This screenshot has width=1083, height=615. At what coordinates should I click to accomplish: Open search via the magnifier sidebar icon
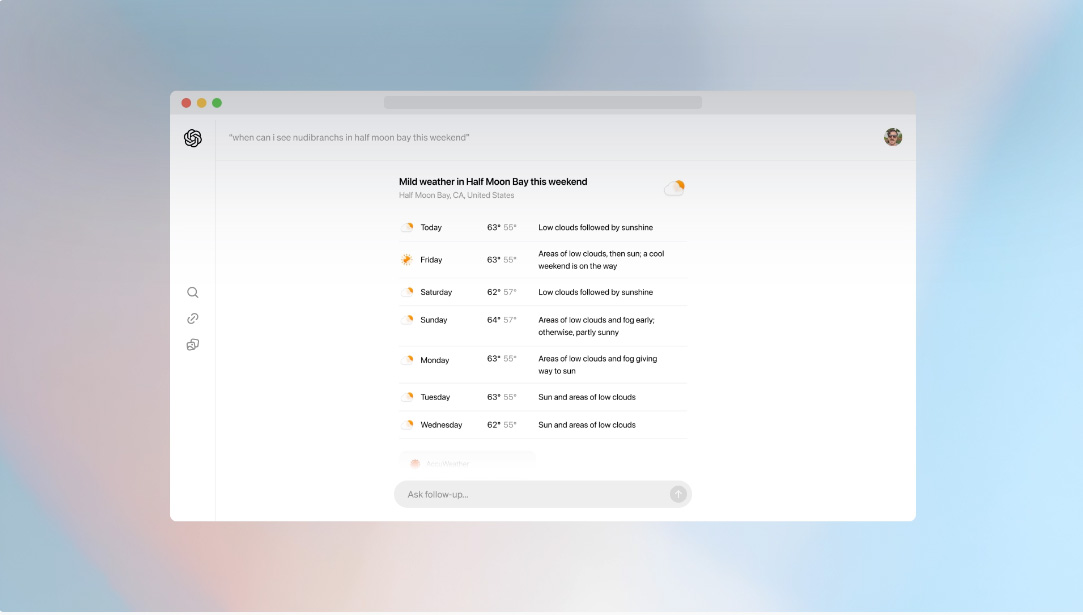[193, 292]
